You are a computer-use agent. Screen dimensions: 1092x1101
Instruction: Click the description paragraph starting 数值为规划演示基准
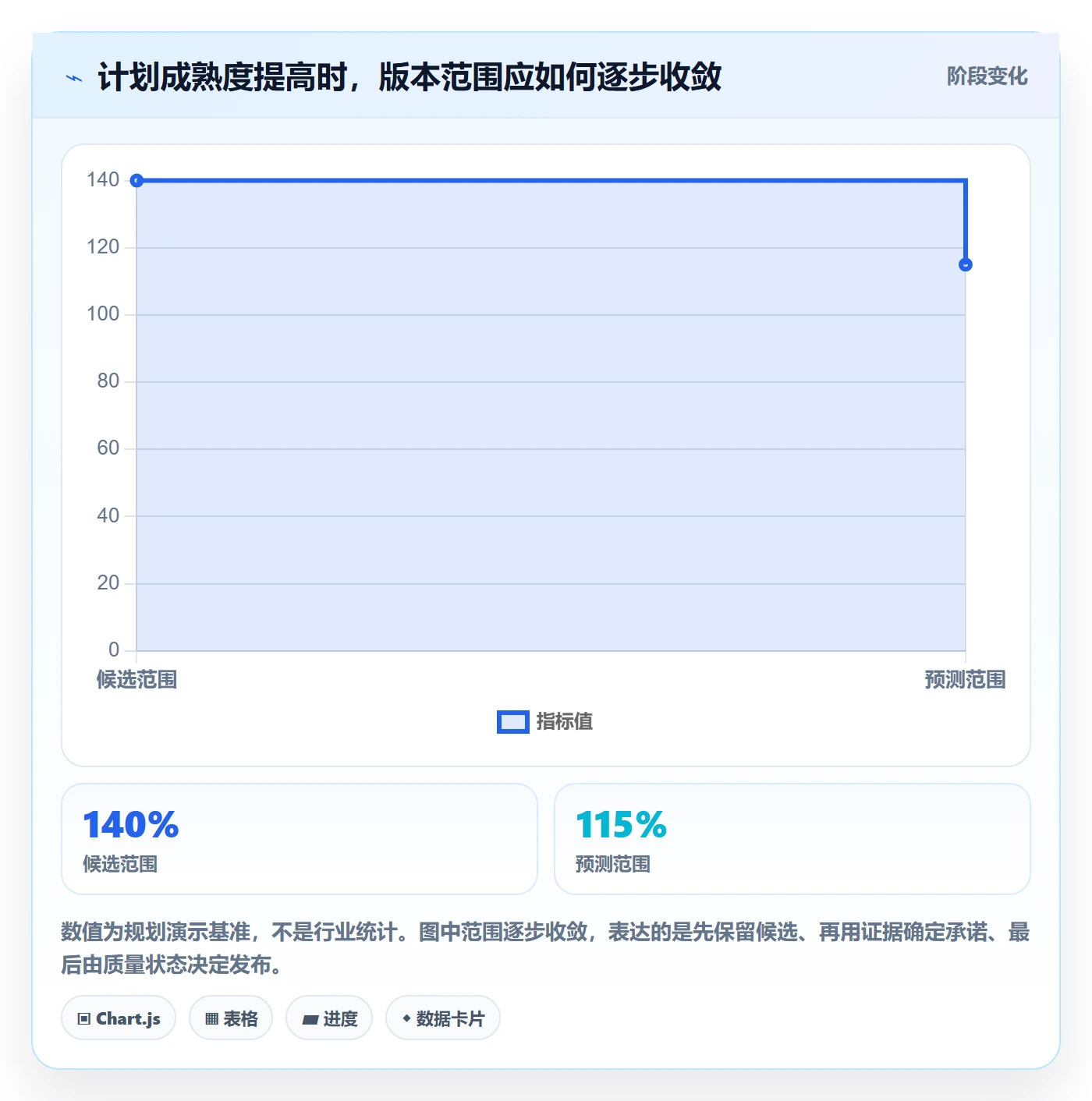(x=545, y=948)
